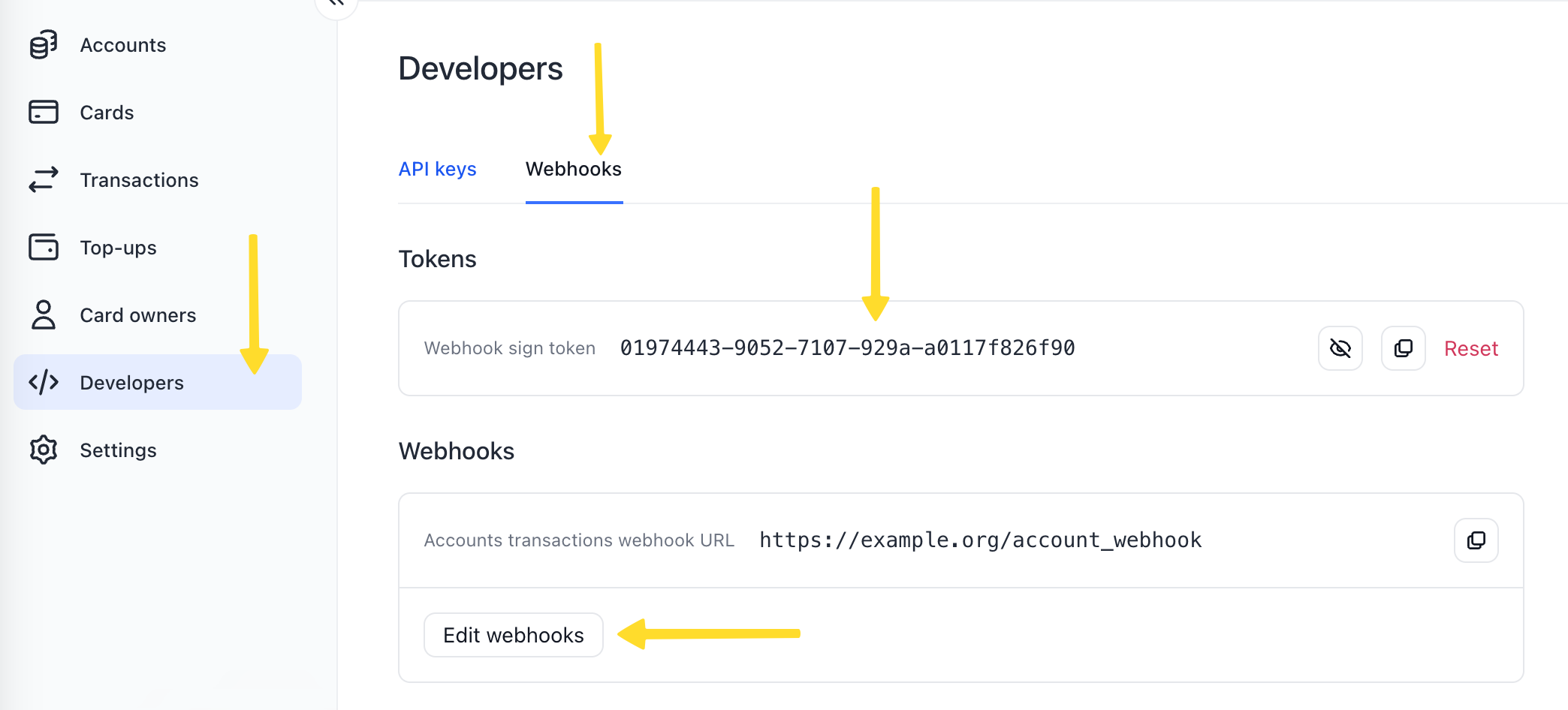Viewport: 1568px width, 710px height.
Task: Click the Transactions arrows icon
Action: [44, 180]
